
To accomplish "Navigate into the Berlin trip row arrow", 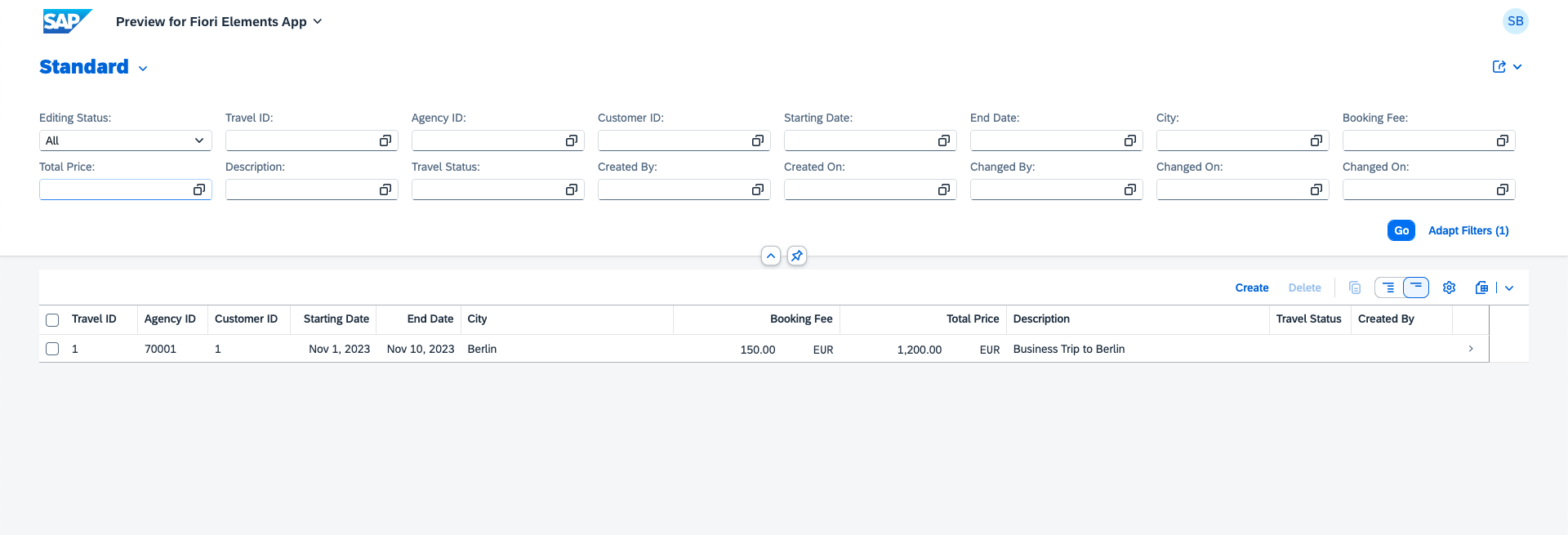I will coord(1471,349).
